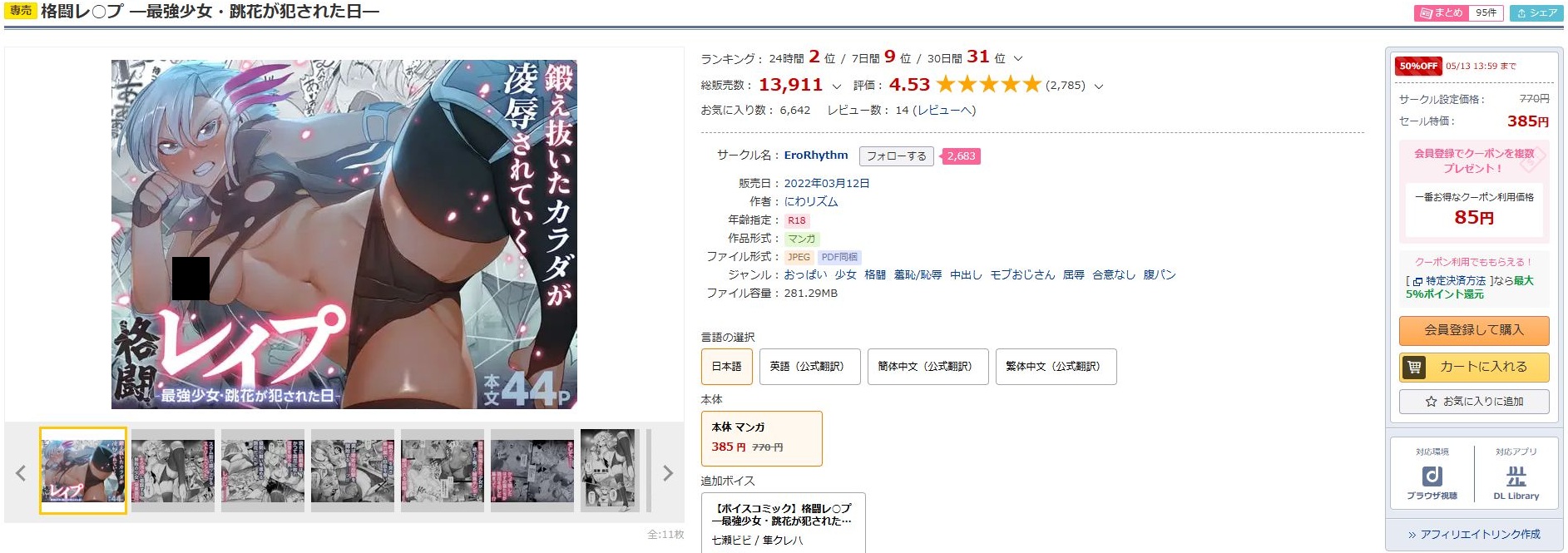Select the 日本語 language option

pos(727,367)
